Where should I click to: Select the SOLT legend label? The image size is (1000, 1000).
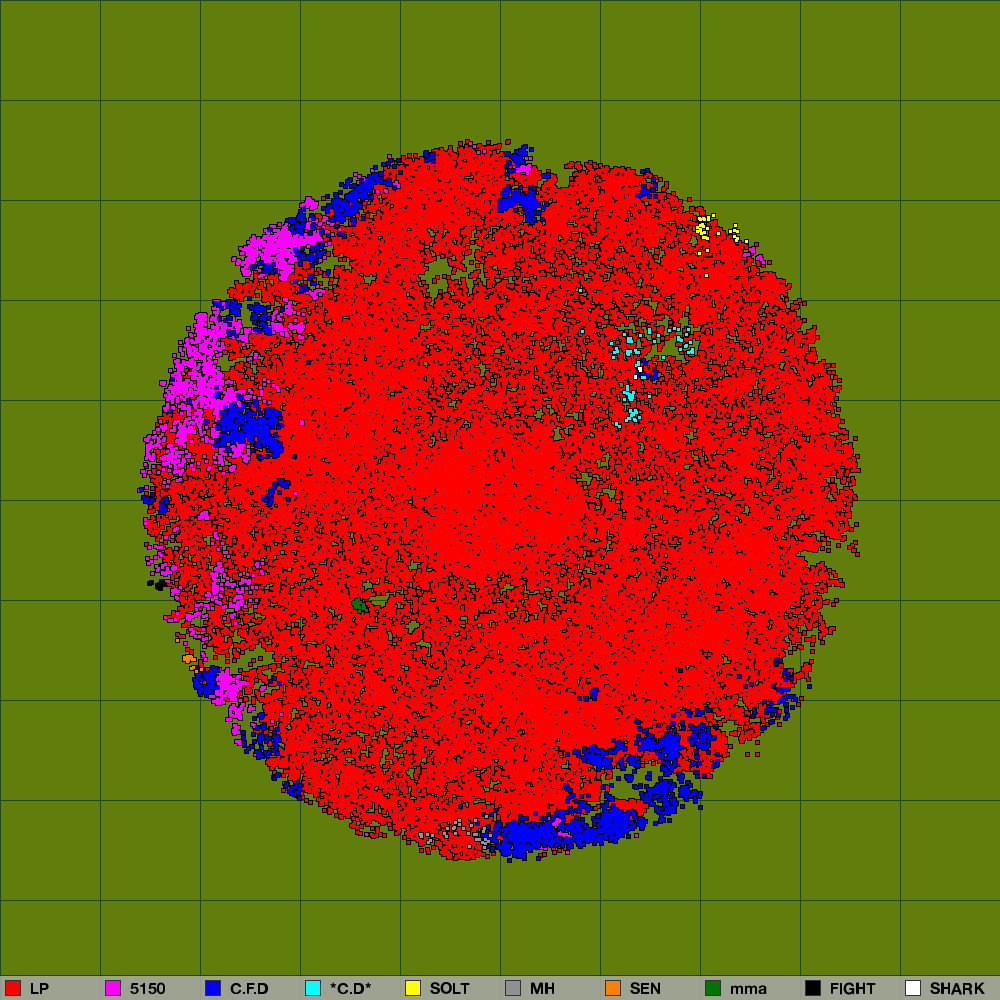point(450,989)
